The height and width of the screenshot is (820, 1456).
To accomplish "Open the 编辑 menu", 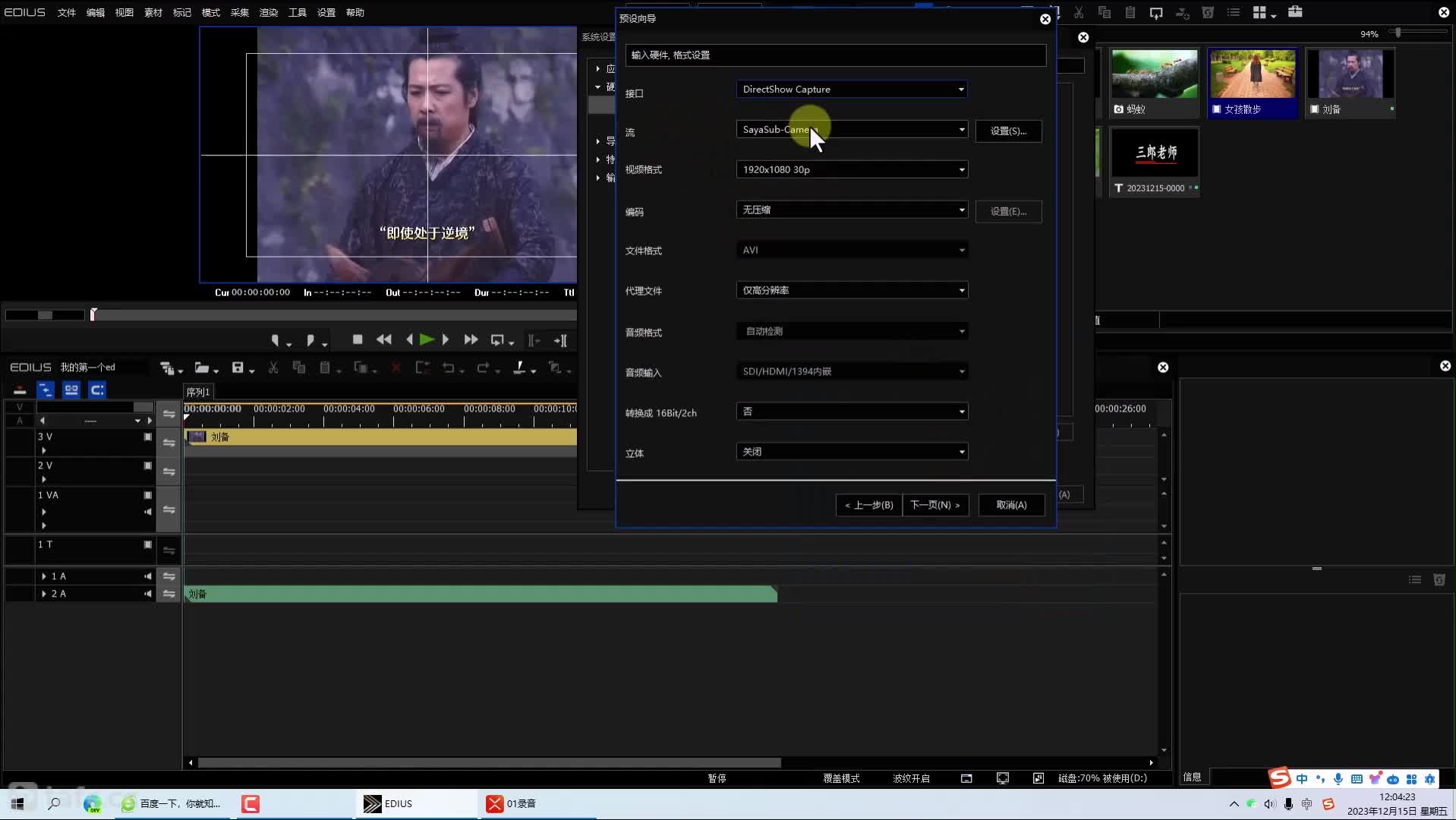I will tap(96, 13).
